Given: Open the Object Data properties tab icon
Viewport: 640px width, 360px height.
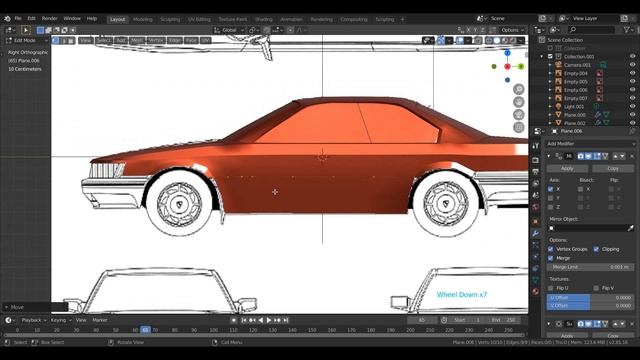Looking at the screenshot, I should click(x=536, y=280).
